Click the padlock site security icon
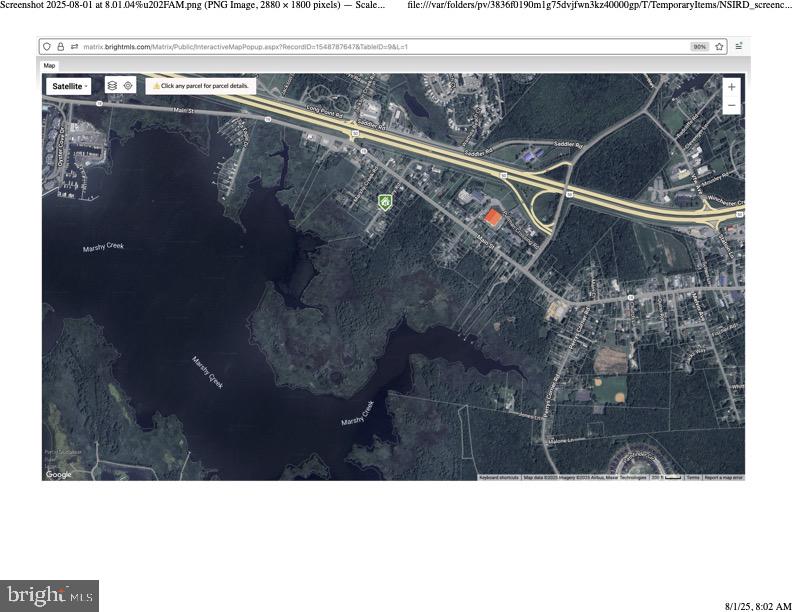The width and height of the screenshot is (792, 612). click(61, 47)
